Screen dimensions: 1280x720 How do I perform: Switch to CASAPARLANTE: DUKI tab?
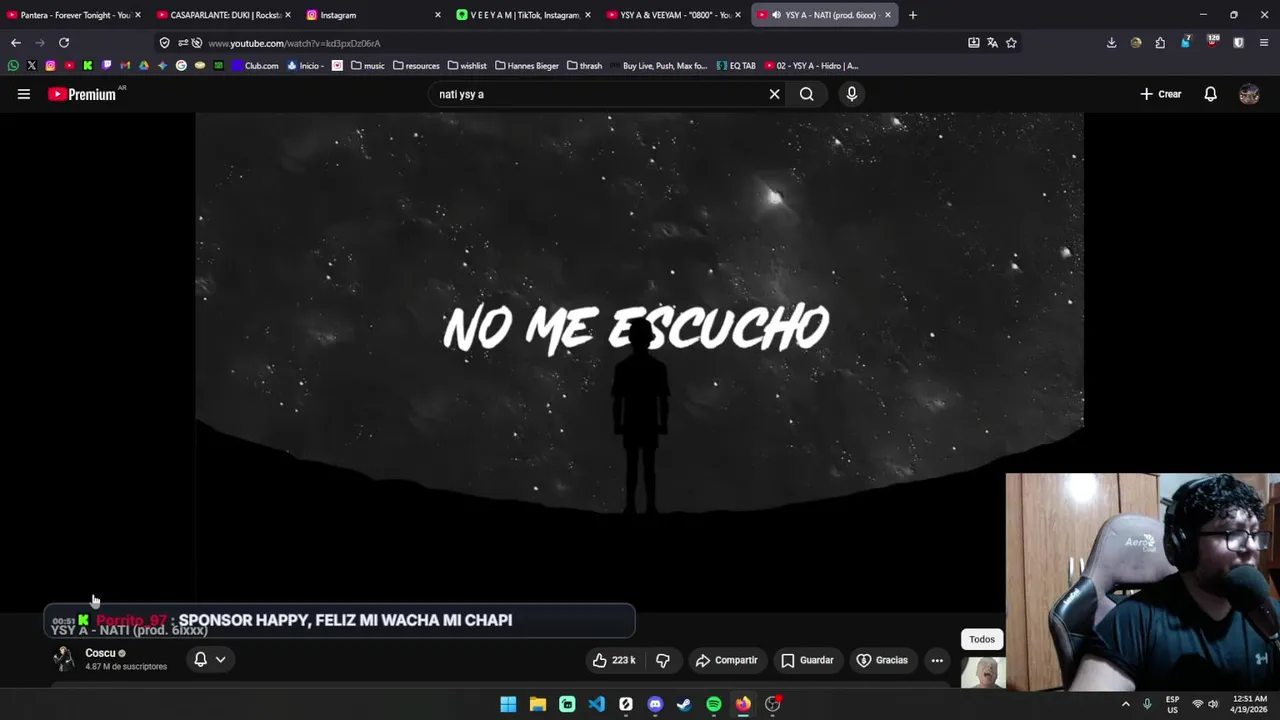[x=224, y=15]
